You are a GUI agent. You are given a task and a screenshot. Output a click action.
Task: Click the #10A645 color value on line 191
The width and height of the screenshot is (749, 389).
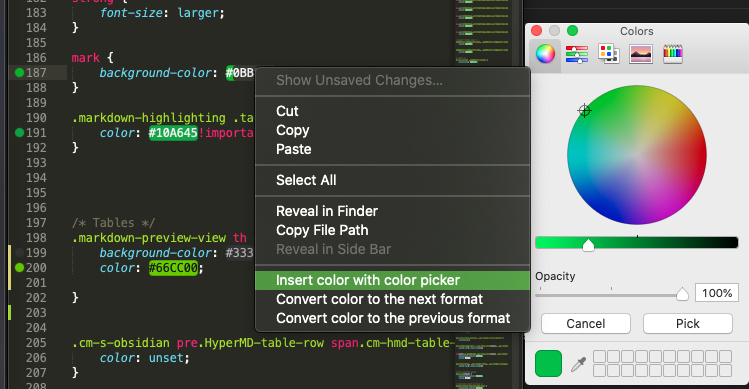click(173, 132)
